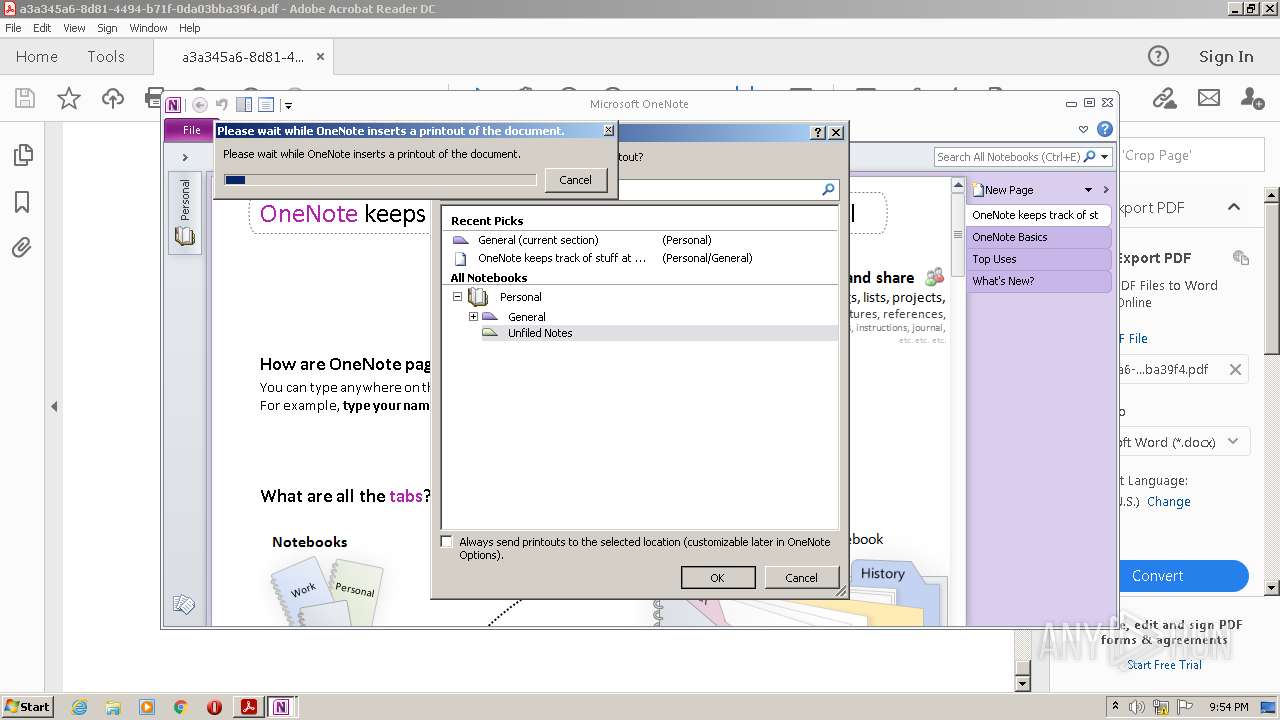Open OneNote File tab

click(x=191, y=130)
